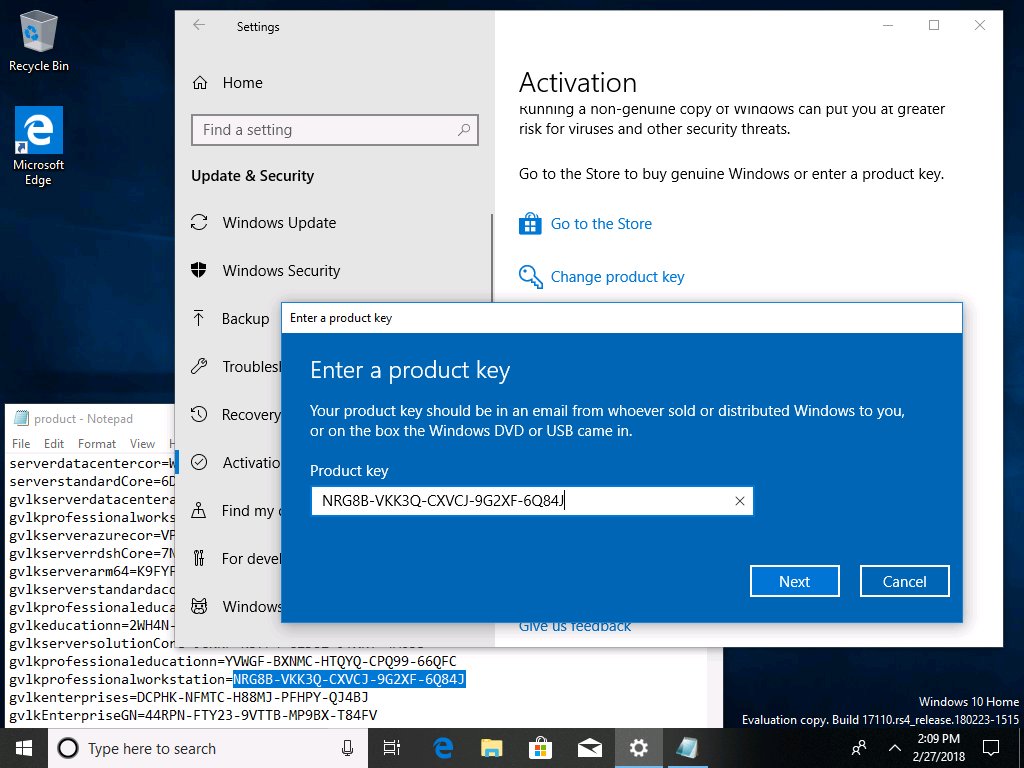
Task: Select Windows Update in Settings sidebar
Action: coord(279,223)
